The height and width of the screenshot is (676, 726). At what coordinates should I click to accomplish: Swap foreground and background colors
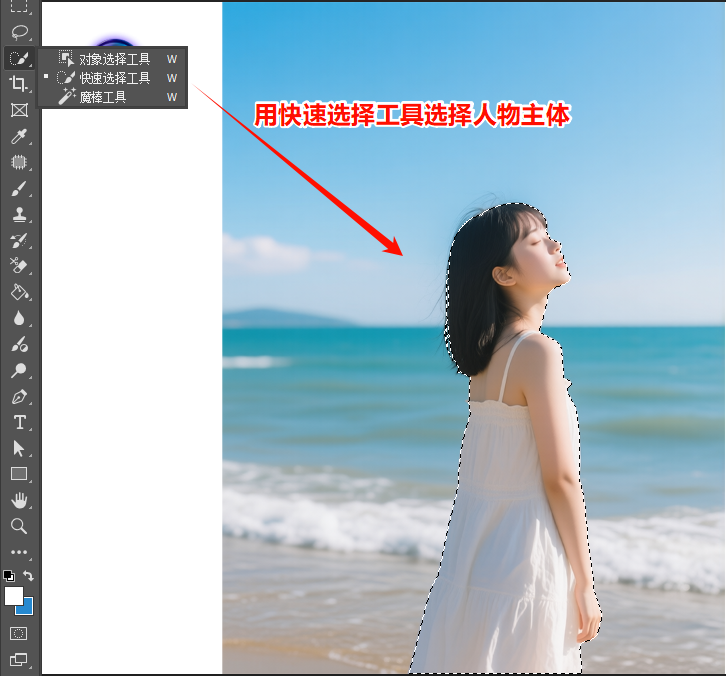(29, 576)
